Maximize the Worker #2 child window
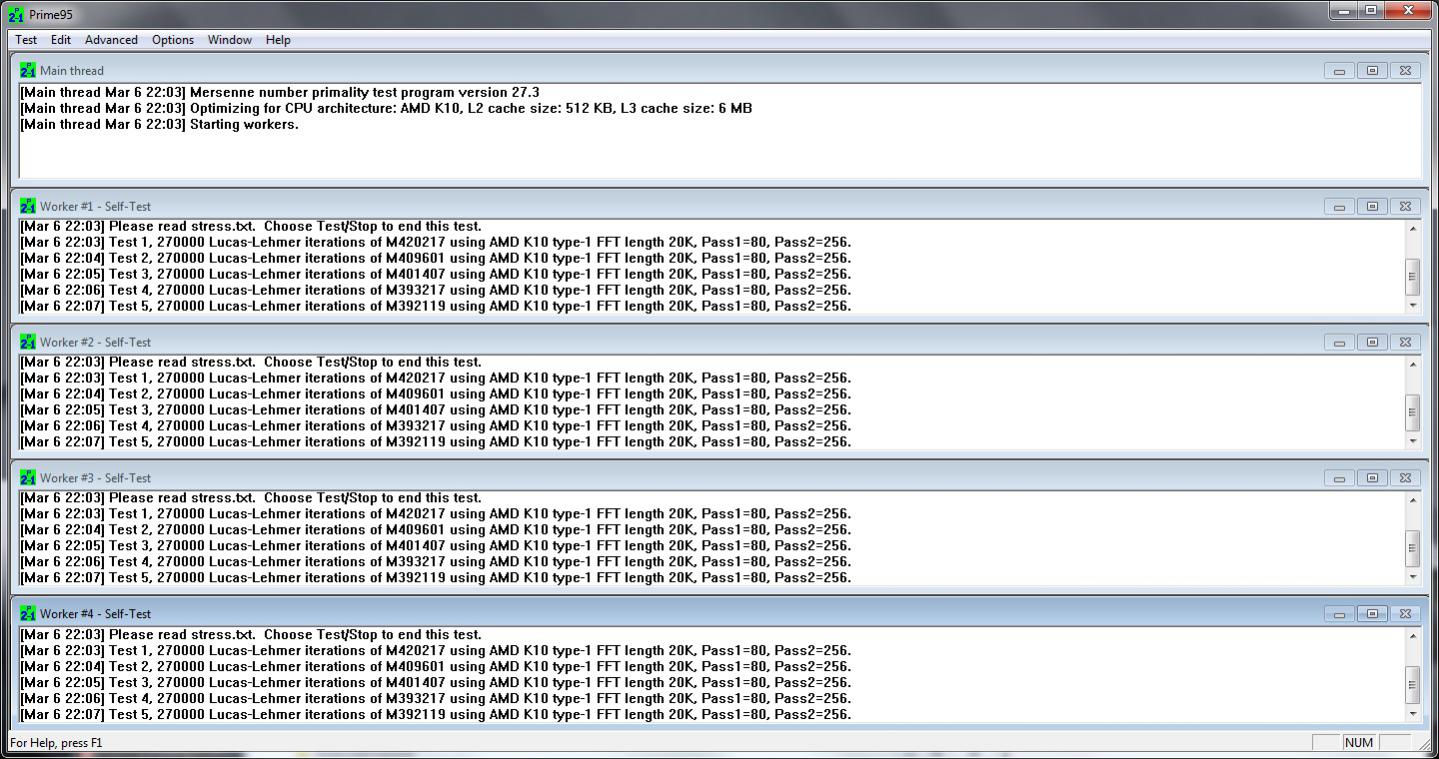Image resolution: width=1439 pixels, height=759 pixels. pos(1372,342)
